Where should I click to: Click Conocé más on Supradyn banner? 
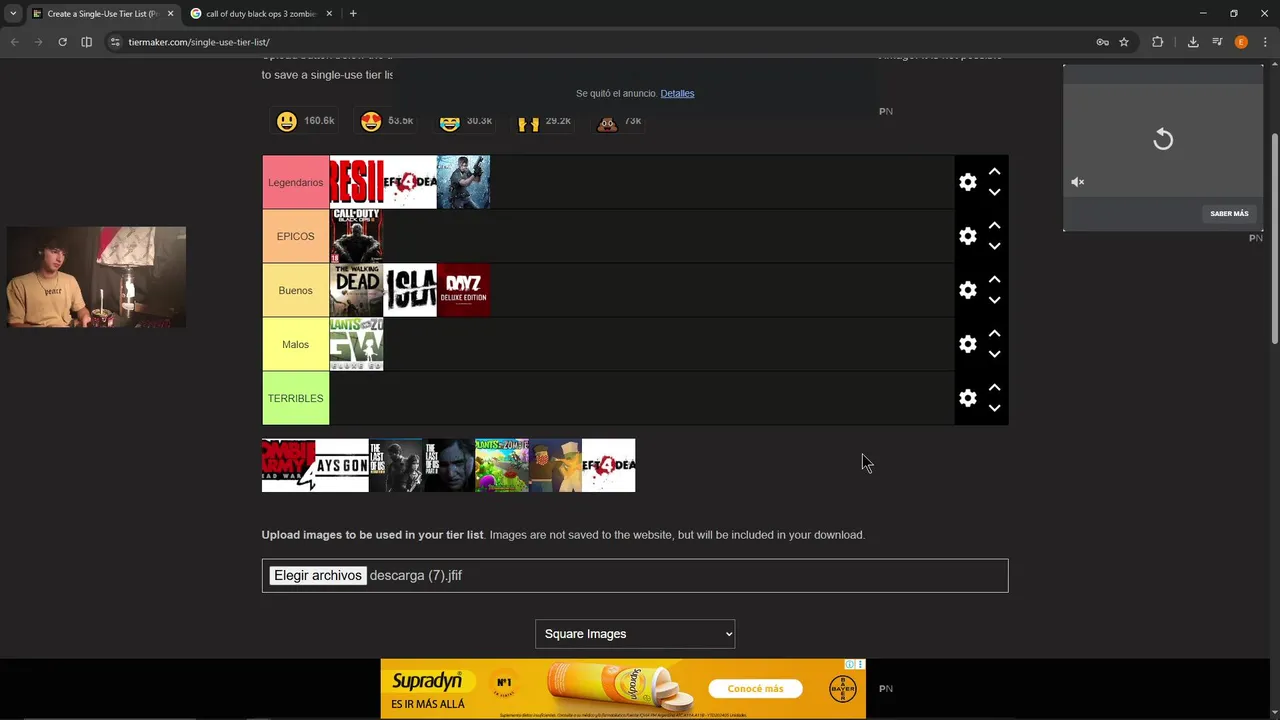coord(755,689)
